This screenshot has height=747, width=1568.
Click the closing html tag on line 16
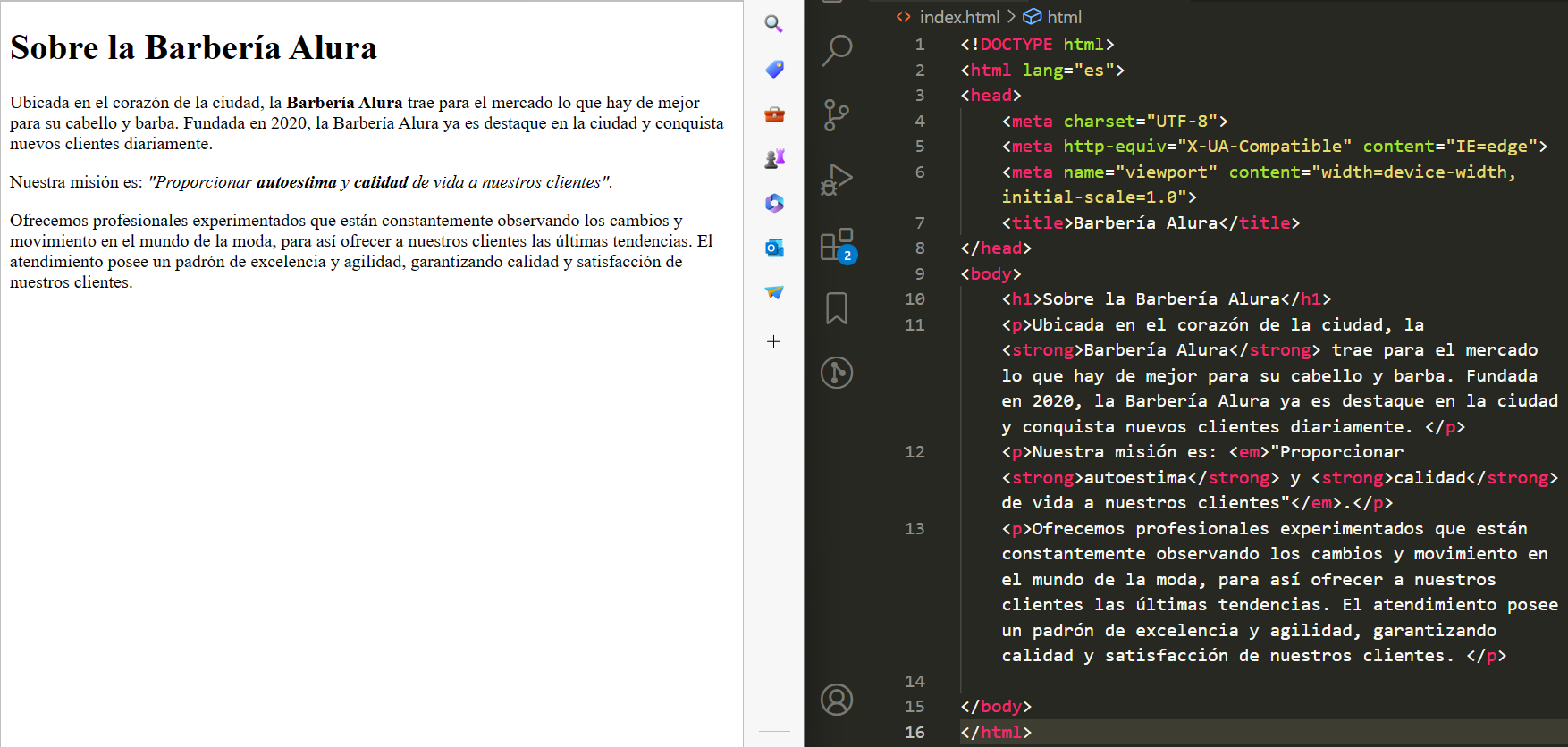click(x=996, y=733)
